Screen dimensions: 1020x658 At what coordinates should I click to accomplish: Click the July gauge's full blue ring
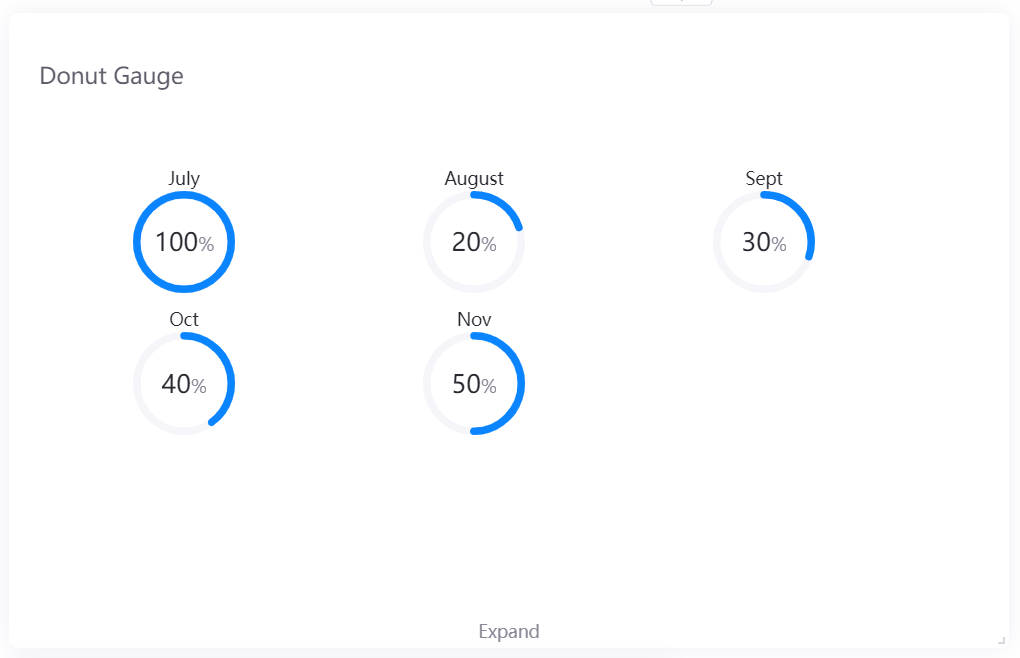137,242
